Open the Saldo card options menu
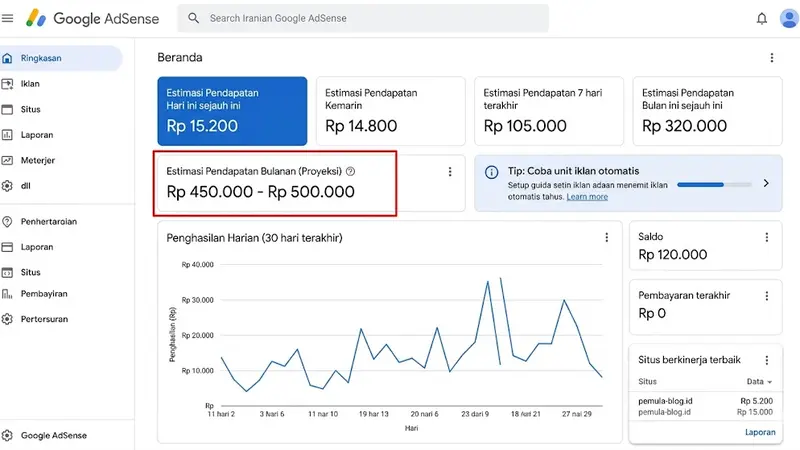800x450 pixels. click(x=766, y=237)
